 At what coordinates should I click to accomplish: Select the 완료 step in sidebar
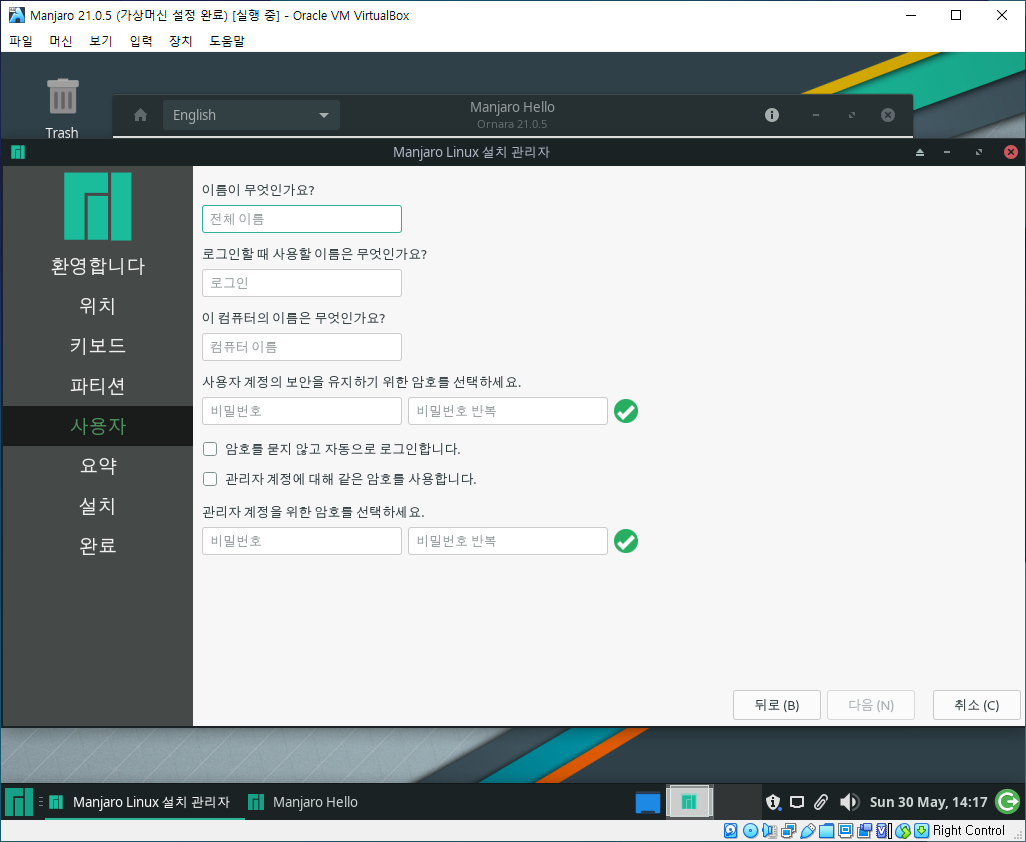pos(98,546)
